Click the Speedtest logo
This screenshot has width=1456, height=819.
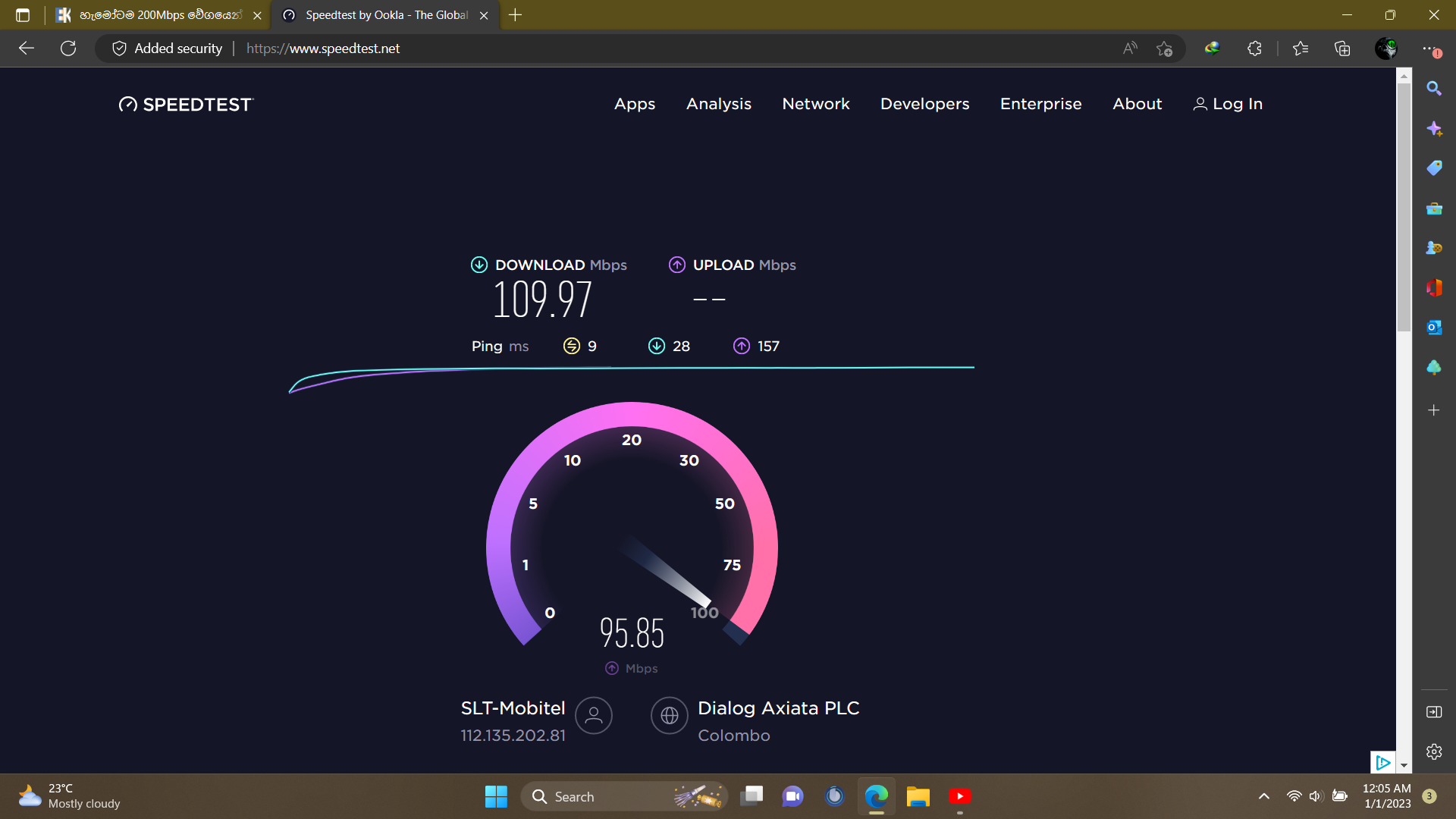tap(186, 105)
